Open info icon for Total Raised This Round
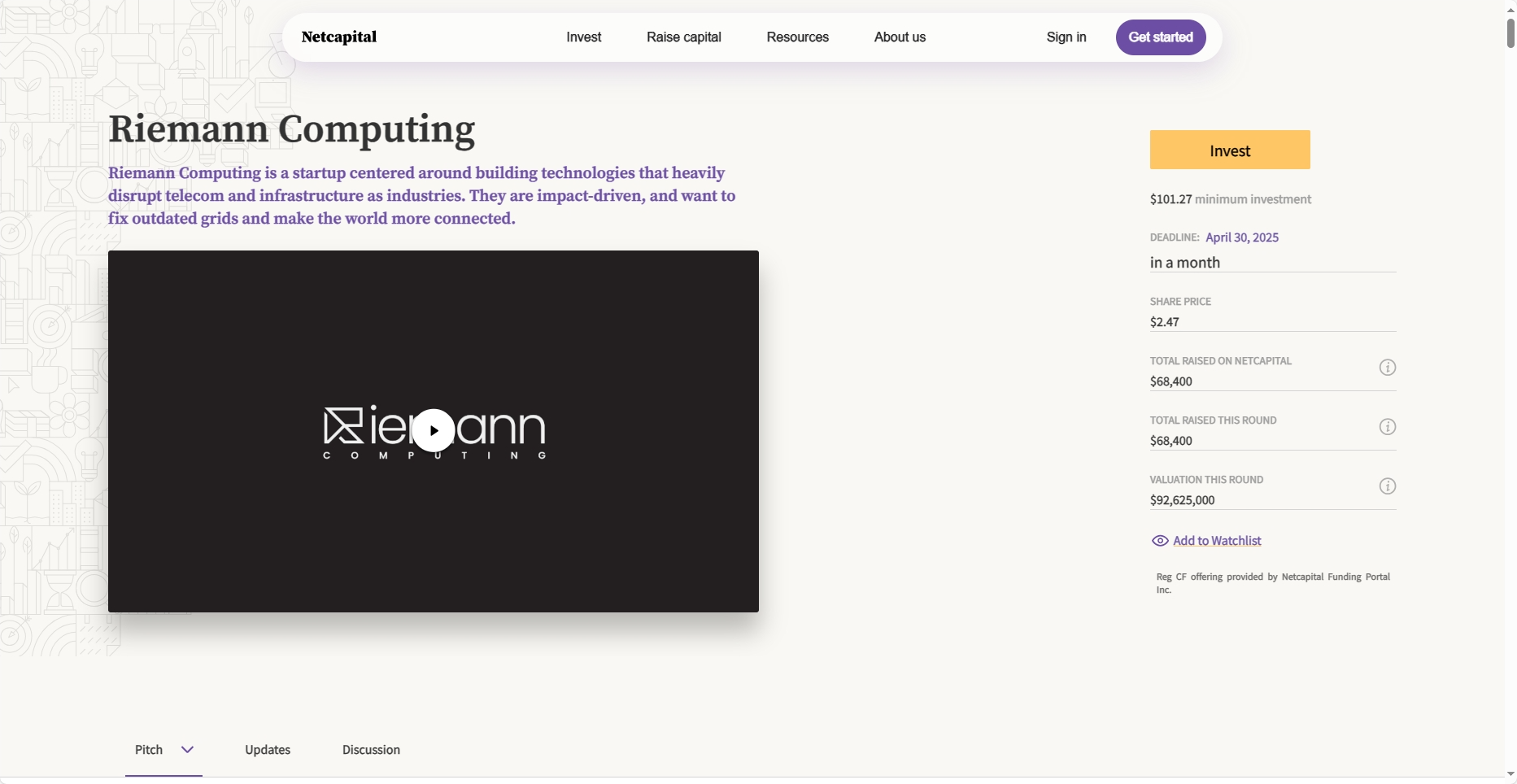 pyautogui.click(x=1388, y=427)
